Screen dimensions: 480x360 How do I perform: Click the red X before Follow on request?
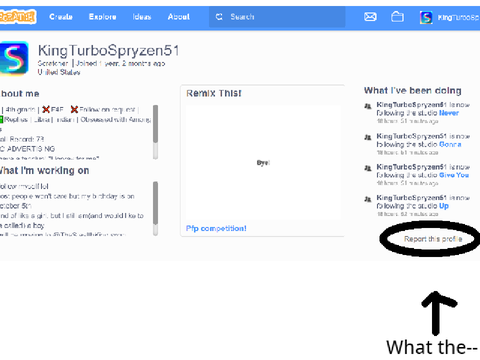coord(74,109)
